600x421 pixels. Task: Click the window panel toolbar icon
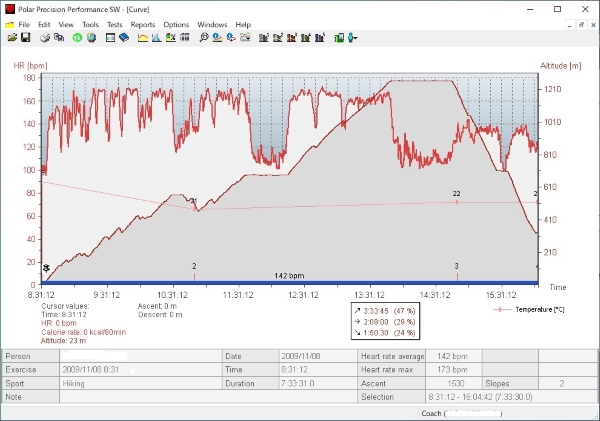coord(110,38)
